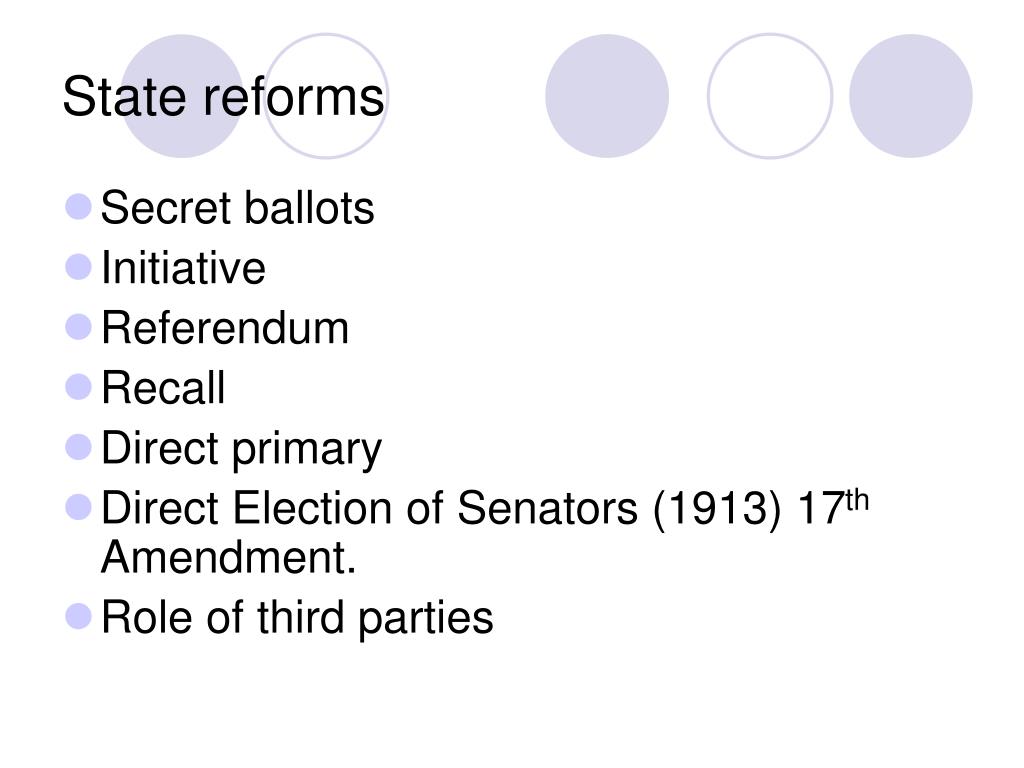Click the 'State reforms' slide title
Viewport: 1024px width, 768px height.
pyautogui.click(x=223, y=97)
